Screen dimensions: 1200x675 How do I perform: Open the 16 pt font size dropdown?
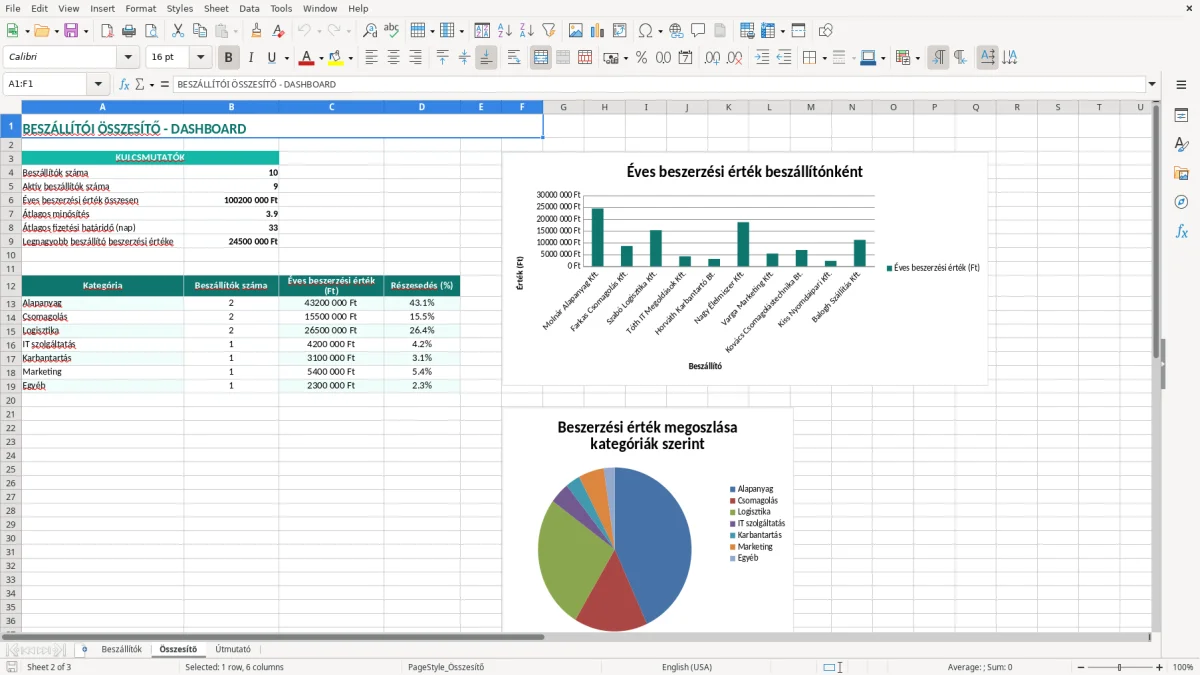pyautogui.click(x=200, y=58)
